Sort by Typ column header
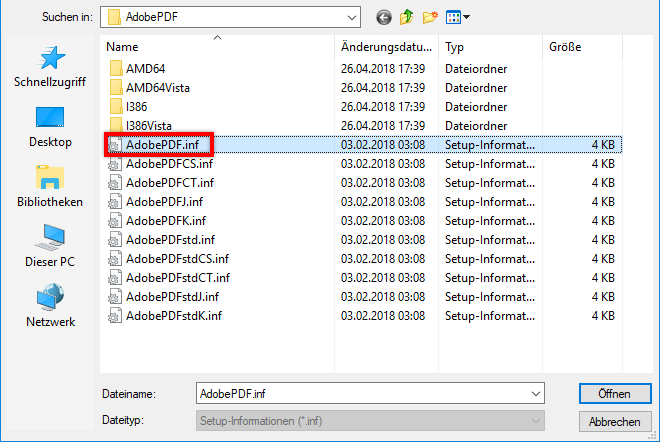660x442 pixels. pyautogui.click(x=490, y=47)
